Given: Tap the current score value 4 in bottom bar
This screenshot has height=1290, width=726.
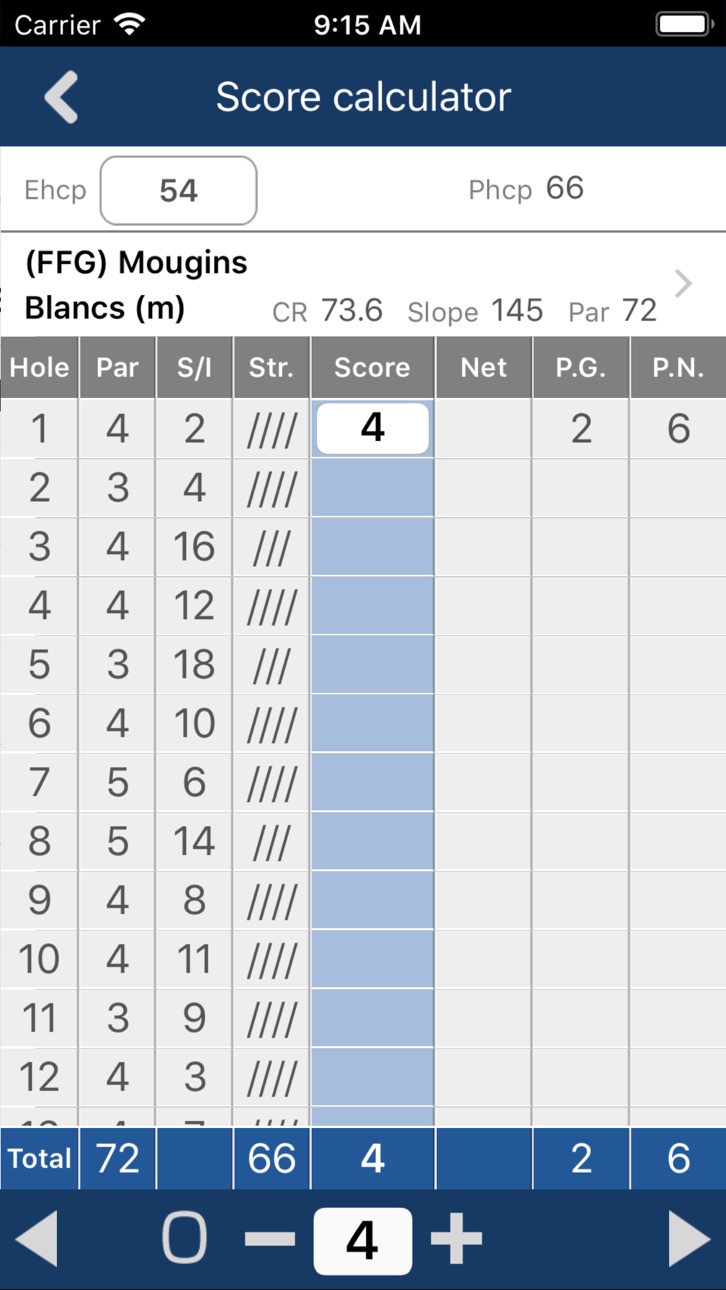Looking at the screenshot, I should coord(363,1241).
